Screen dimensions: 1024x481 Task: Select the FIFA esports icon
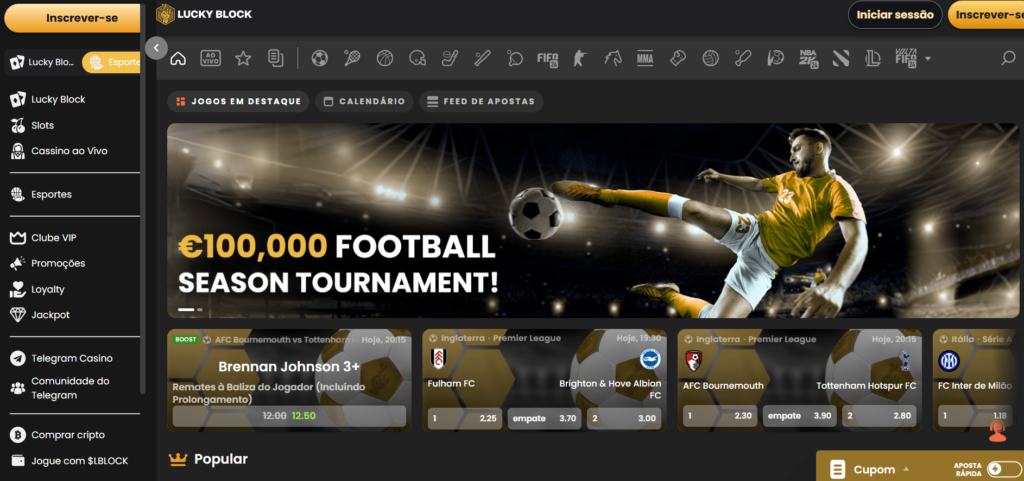pos(547,59)
